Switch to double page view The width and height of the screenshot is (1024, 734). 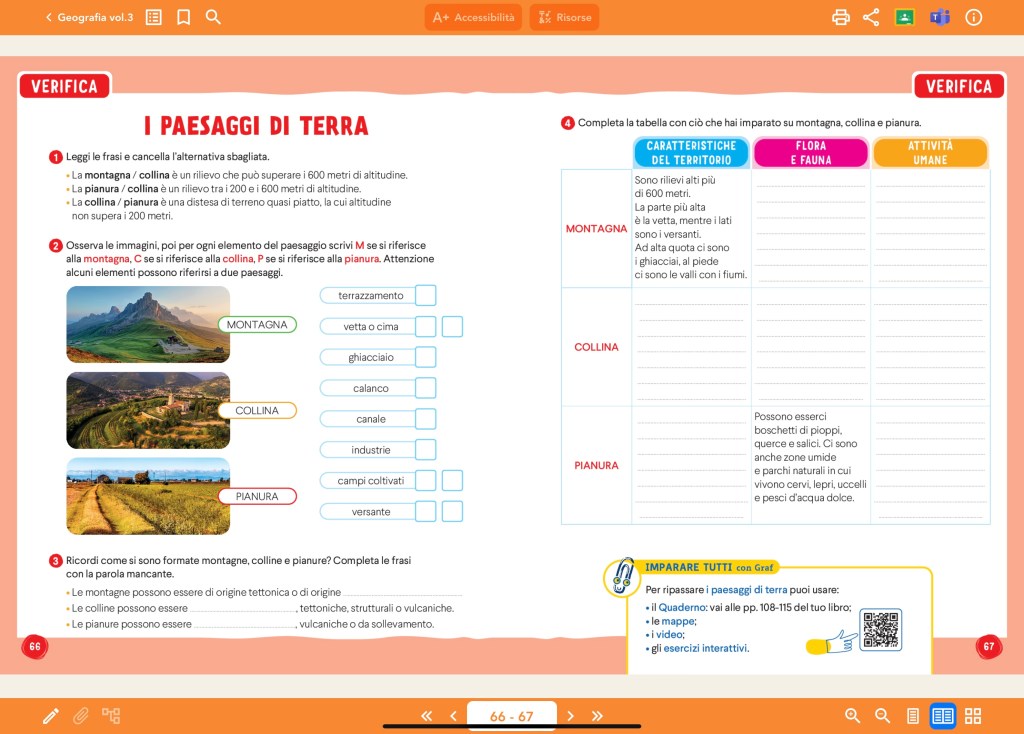(942, 716)
